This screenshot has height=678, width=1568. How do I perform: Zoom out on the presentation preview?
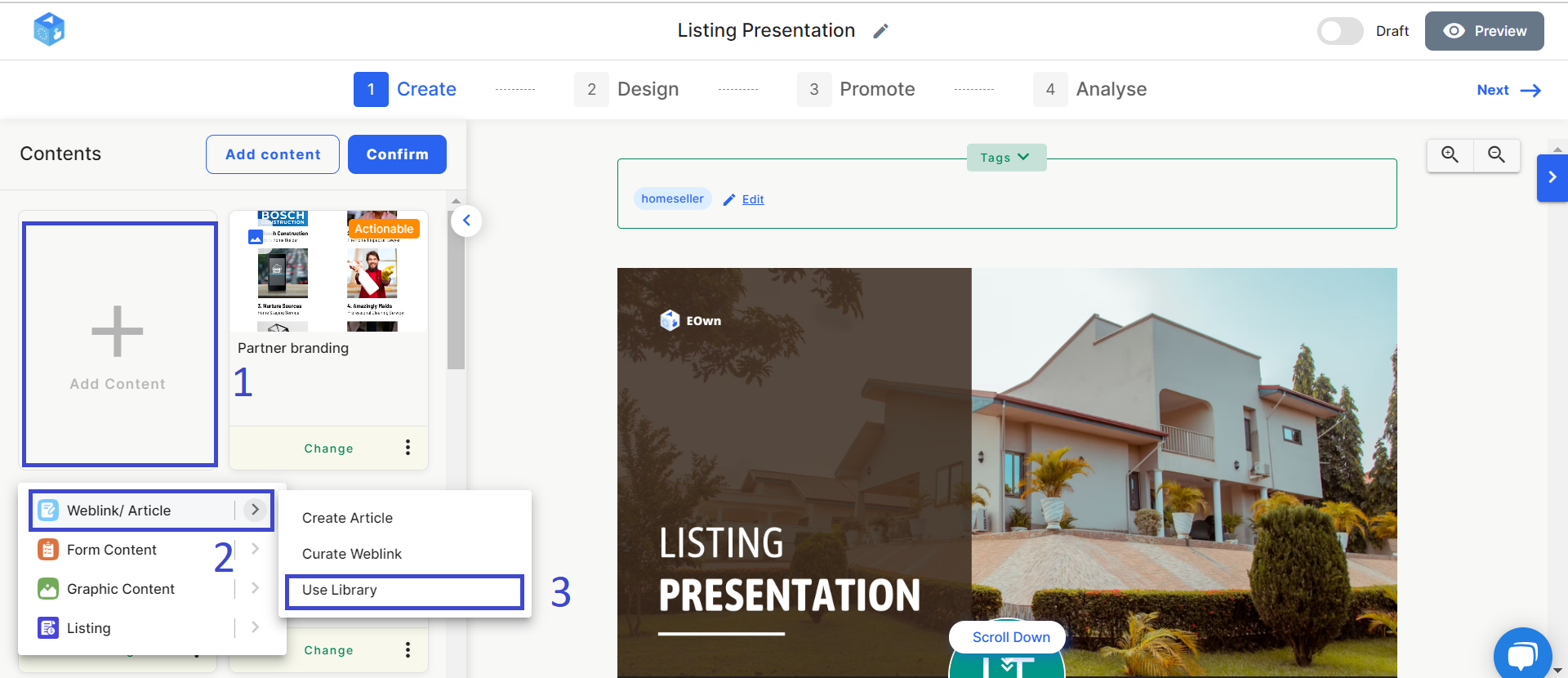point(1496,154)
